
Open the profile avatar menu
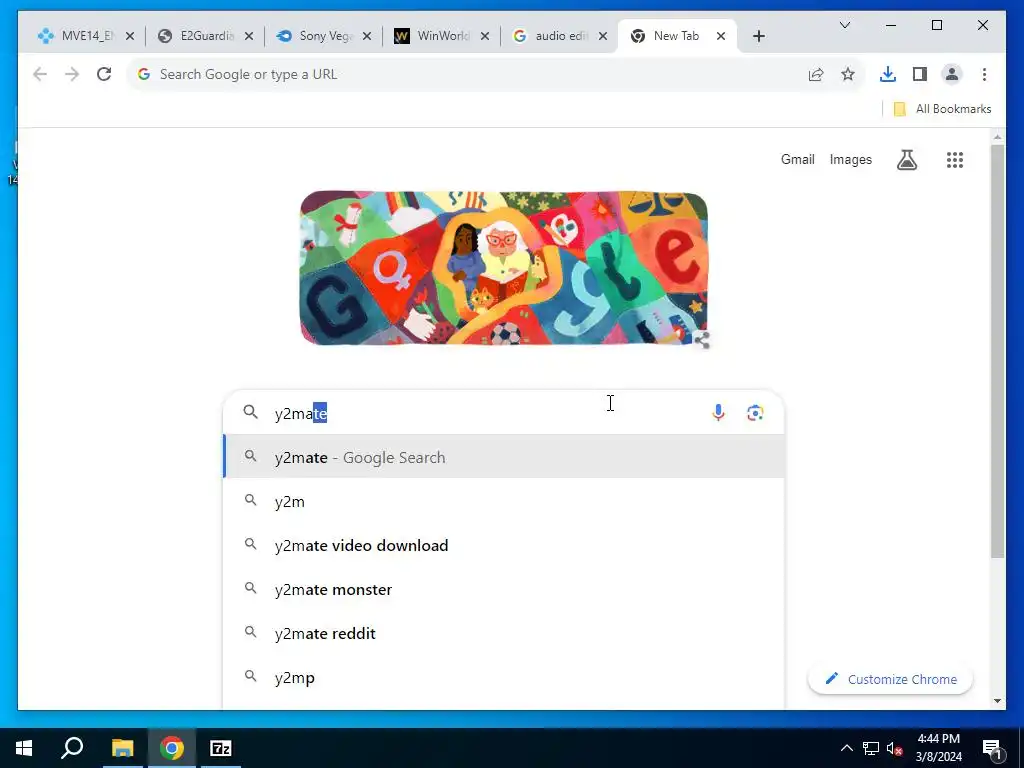click(952, 74)
